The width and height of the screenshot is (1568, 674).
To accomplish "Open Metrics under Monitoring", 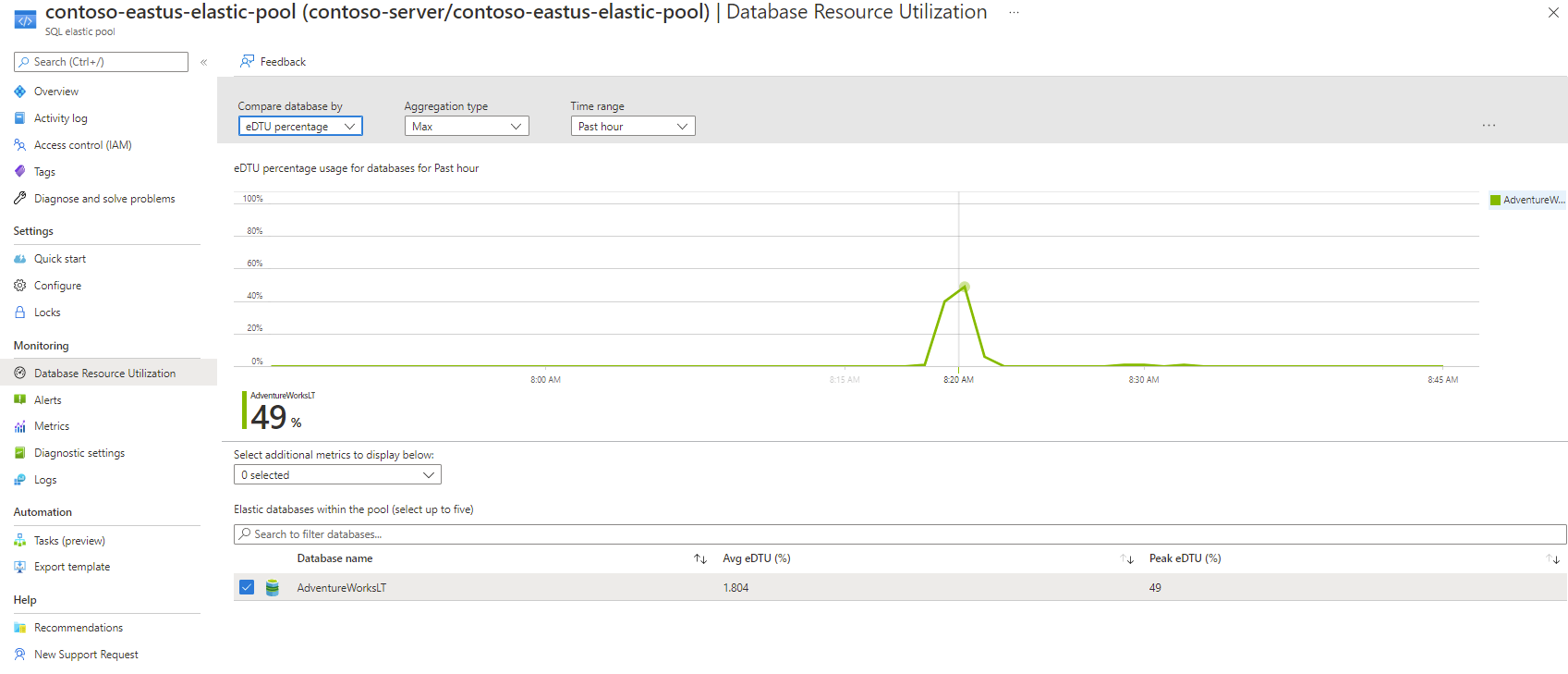I will (x=52, y=426).
